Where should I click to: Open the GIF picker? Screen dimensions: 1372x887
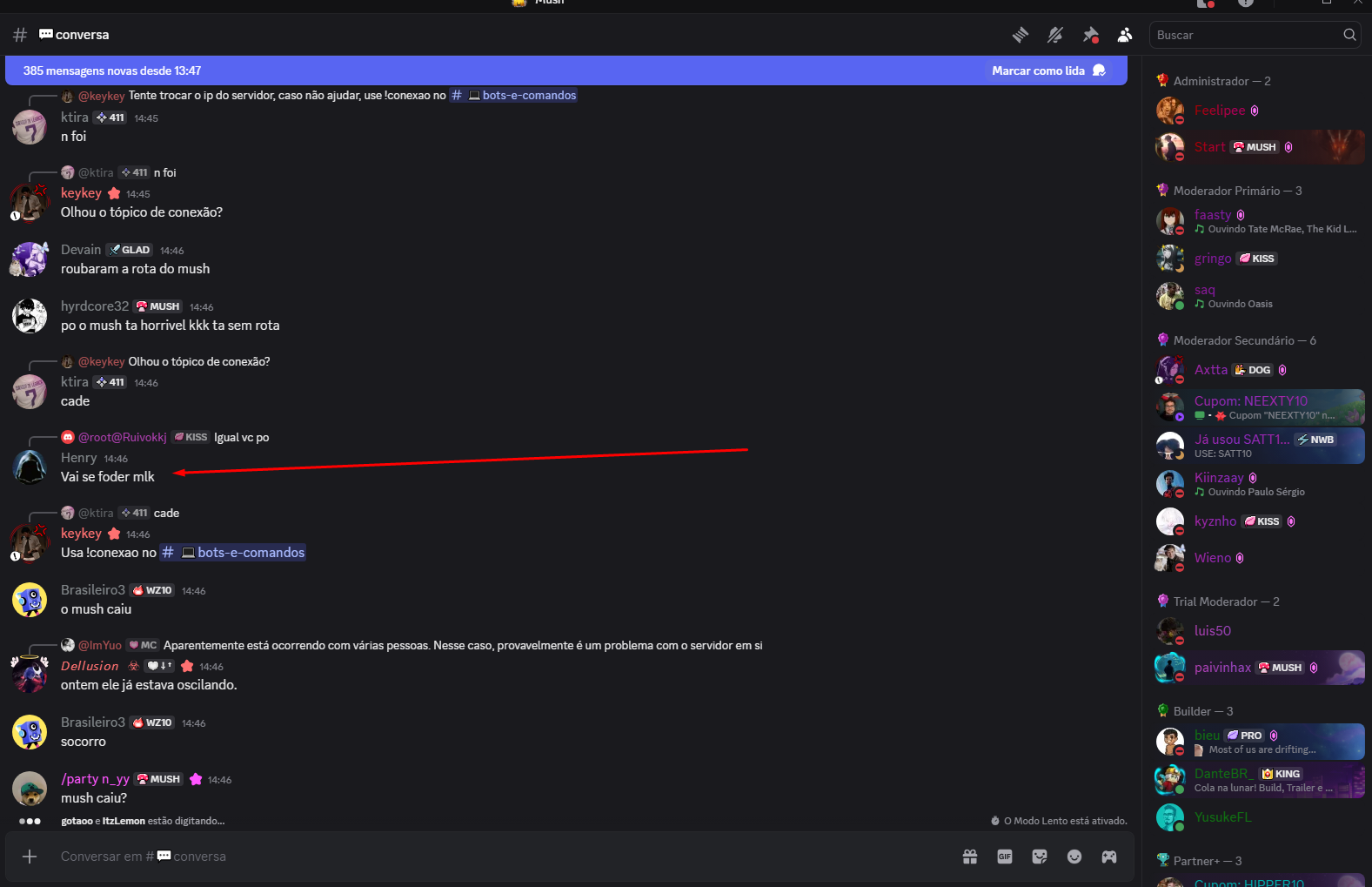[x=1005, y=857]
